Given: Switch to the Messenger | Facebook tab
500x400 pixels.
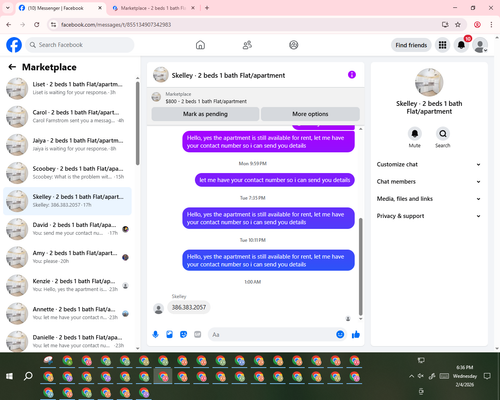Looking at the screenshot, I should 60,8.
